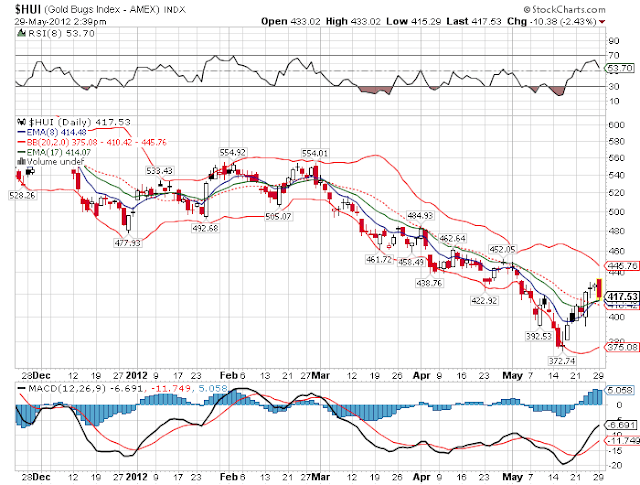The width and height of the screenshot is (640, 485).
Task: Click the -11.749 tag on MACD right axis
Action: click(x=623, y=441)
